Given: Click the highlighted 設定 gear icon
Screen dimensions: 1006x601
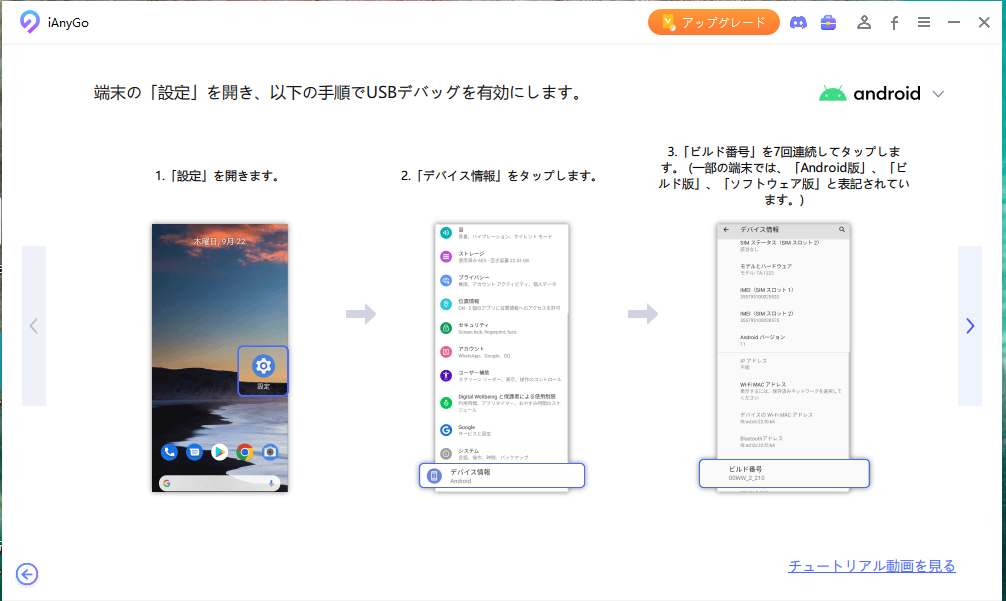Looking at the screenshot, I should [263, 369].
